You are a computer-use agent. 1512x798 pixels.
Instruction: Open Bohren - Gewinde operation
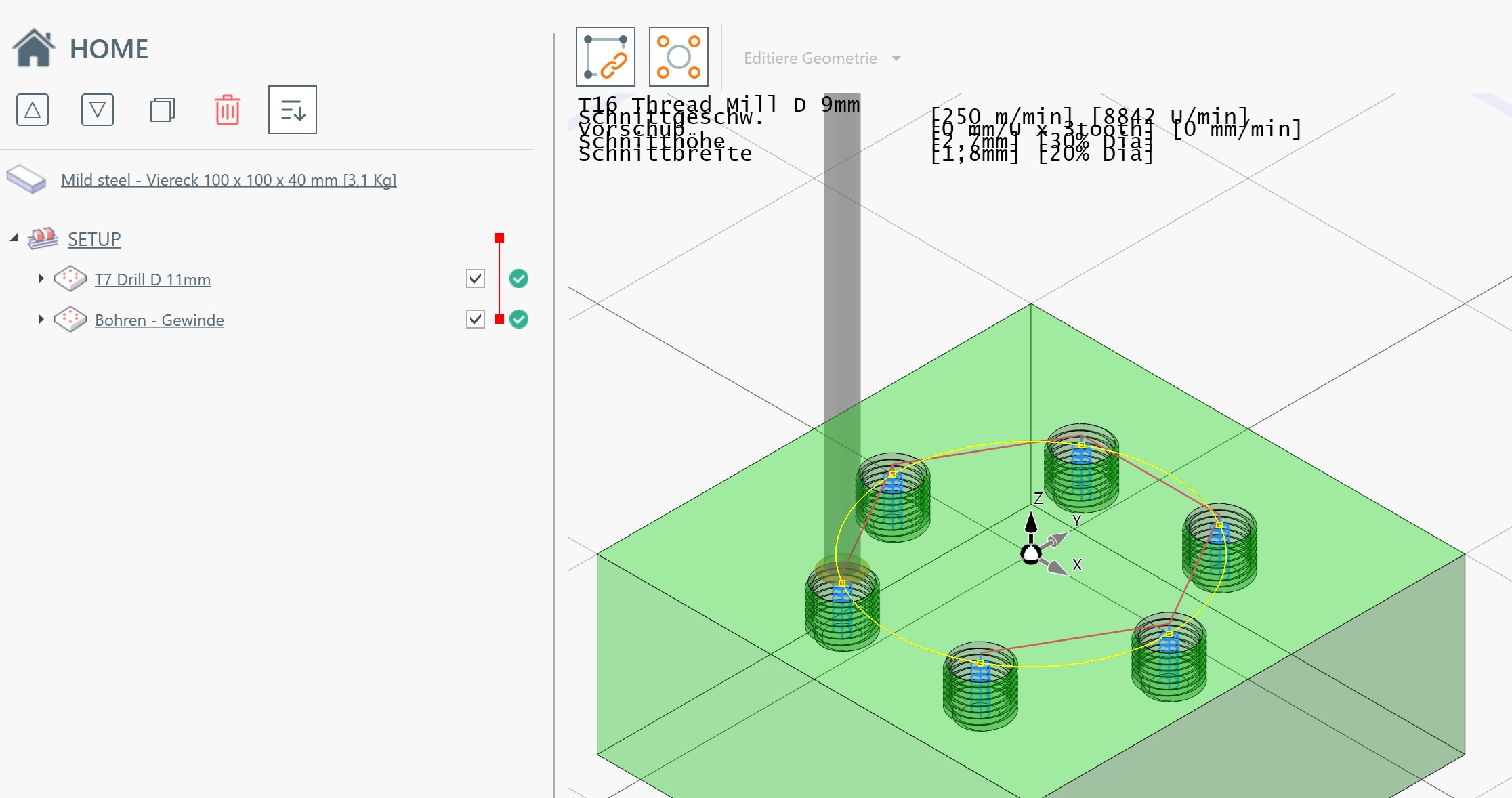tap(159, 320)
